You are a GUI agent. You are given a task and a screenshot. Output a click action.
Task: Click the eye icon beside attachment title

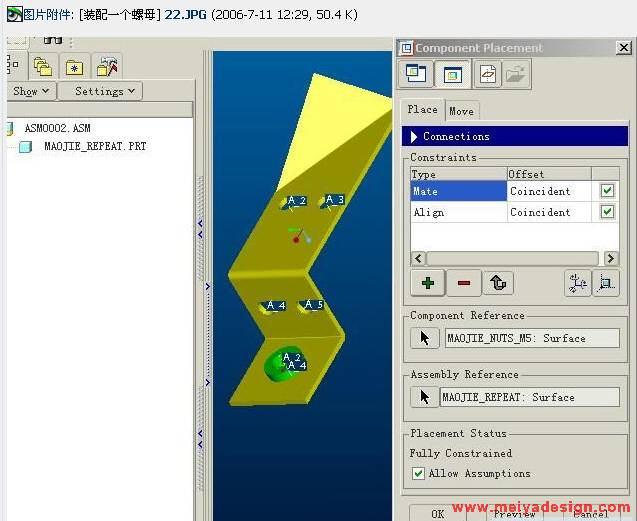point(14,15)
